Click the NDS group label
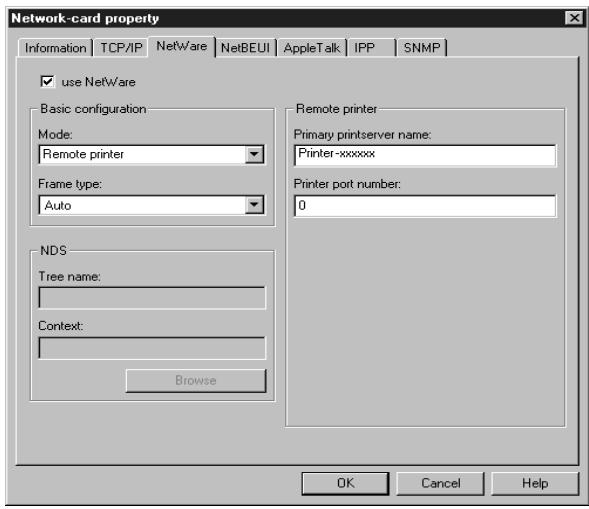 tap(53, 251)
